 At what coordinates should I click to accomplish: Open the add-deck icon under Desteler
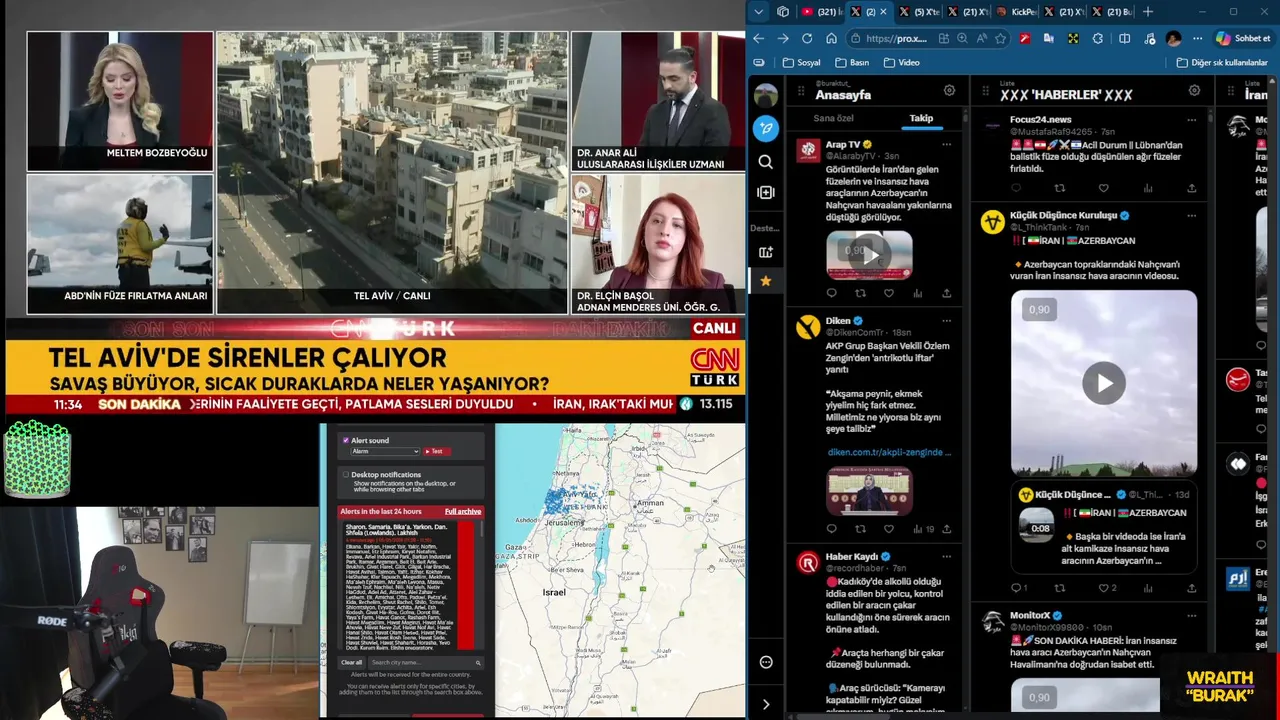tap(766, 252)
